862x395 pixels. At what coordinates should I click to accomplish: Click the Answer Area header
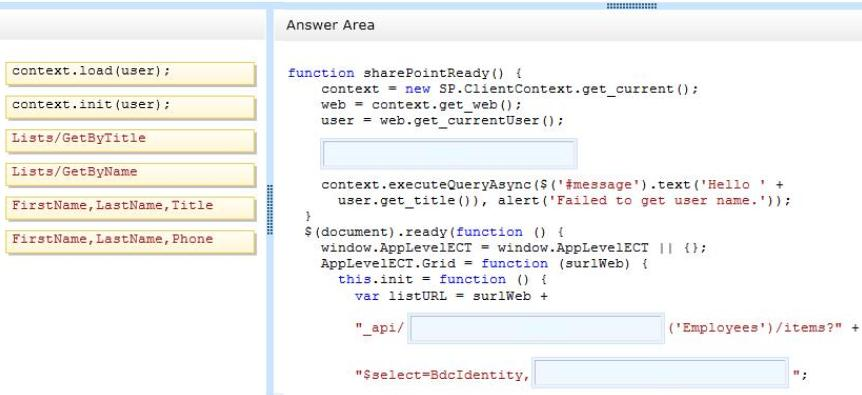pyautogui.click(x=330, y=25)
